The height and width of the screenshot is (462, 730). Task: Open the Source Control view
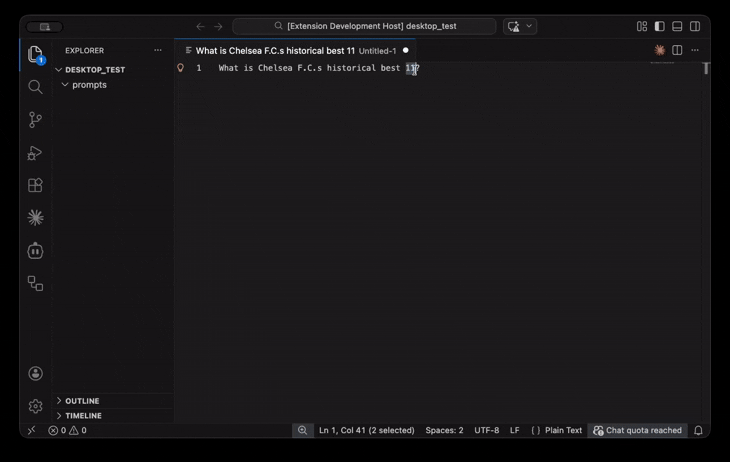pos(35,120)
